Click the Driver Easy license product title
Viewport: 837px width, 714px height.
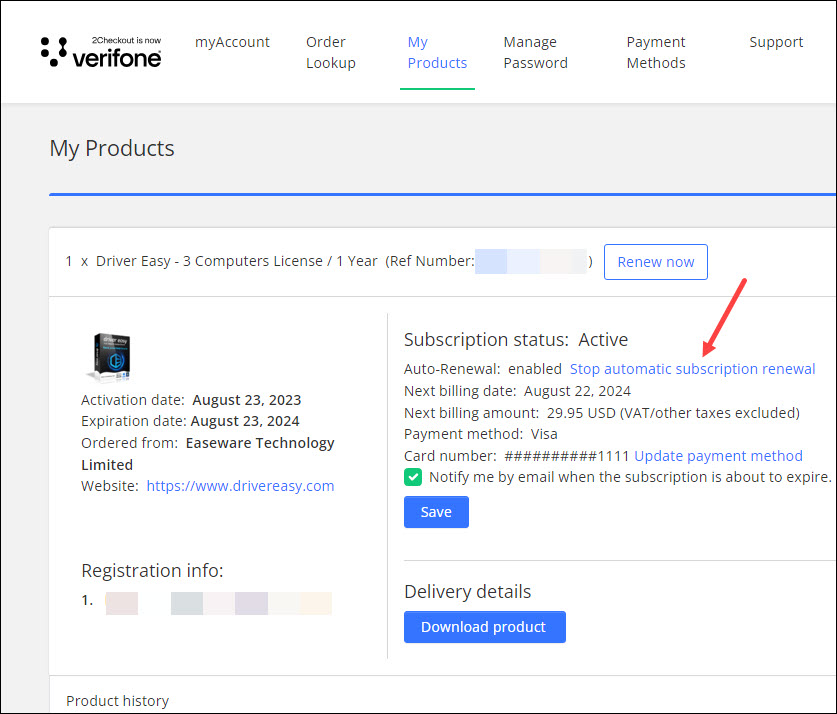click(x=237, y=261)
